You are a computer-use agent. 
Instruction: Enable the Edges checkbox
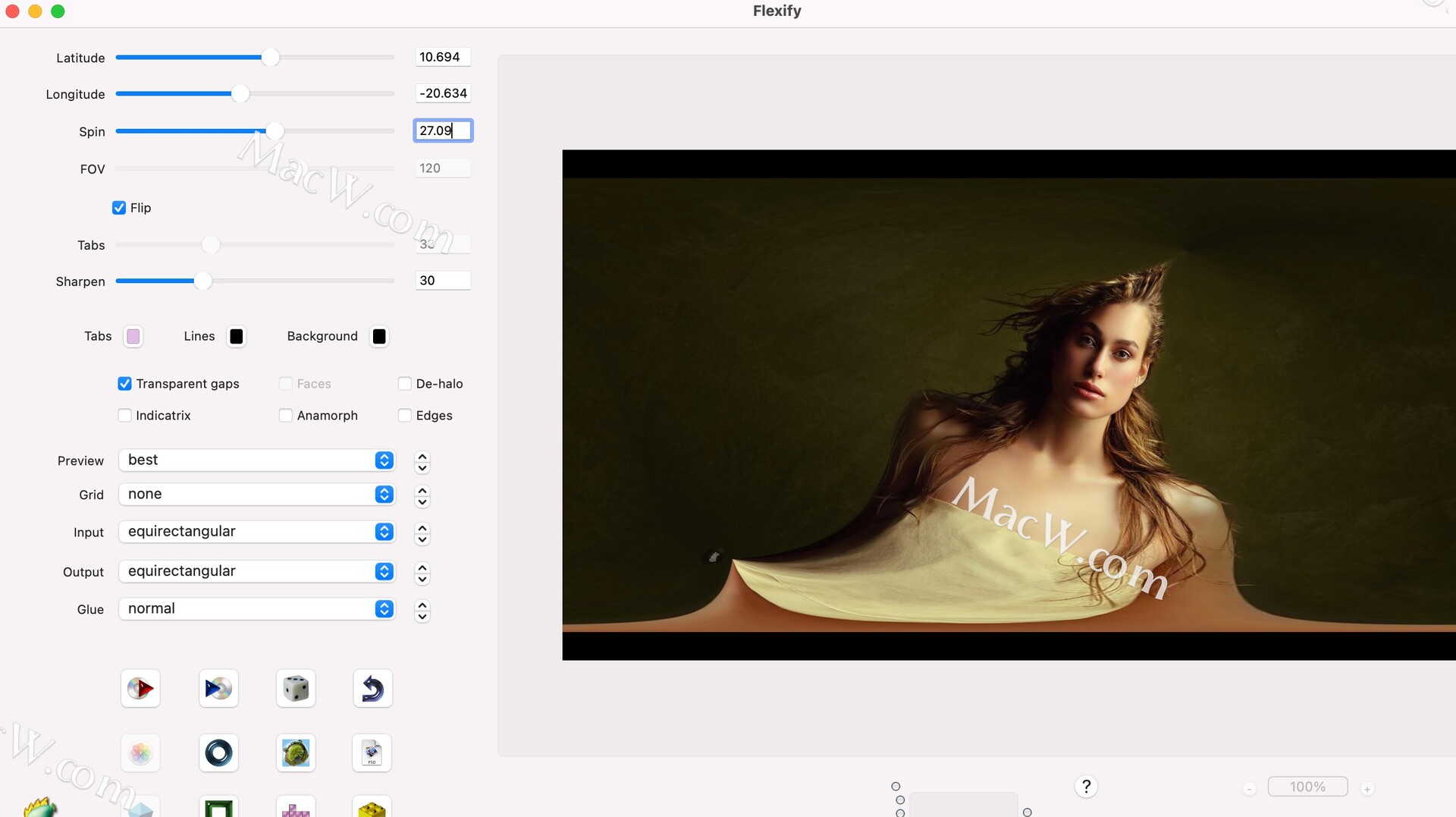(x=405, y=416)
